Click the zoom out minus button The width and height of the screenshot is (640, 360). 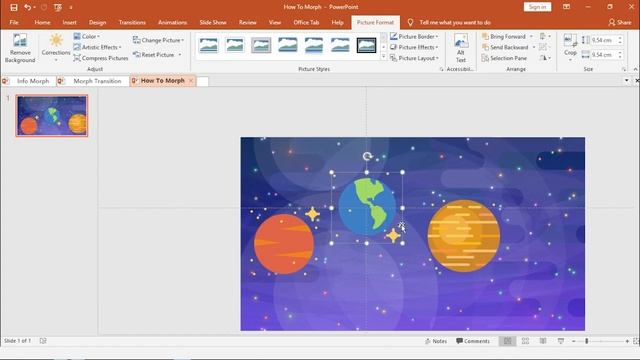click(573, 341)
